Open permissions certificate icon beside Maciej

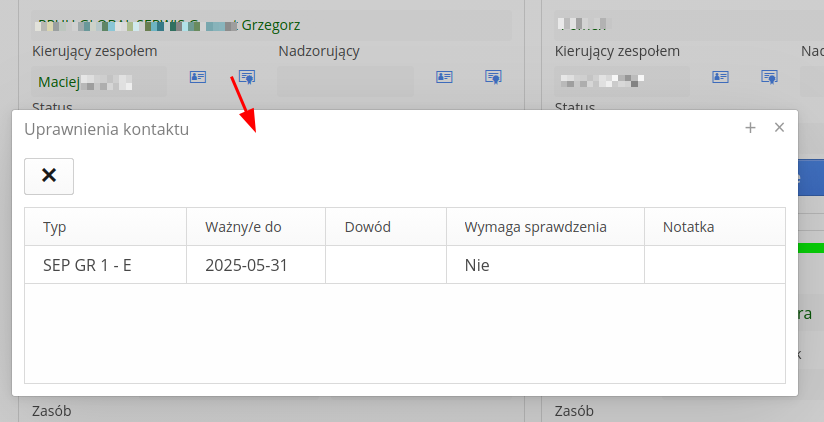(x=246, y=77)
